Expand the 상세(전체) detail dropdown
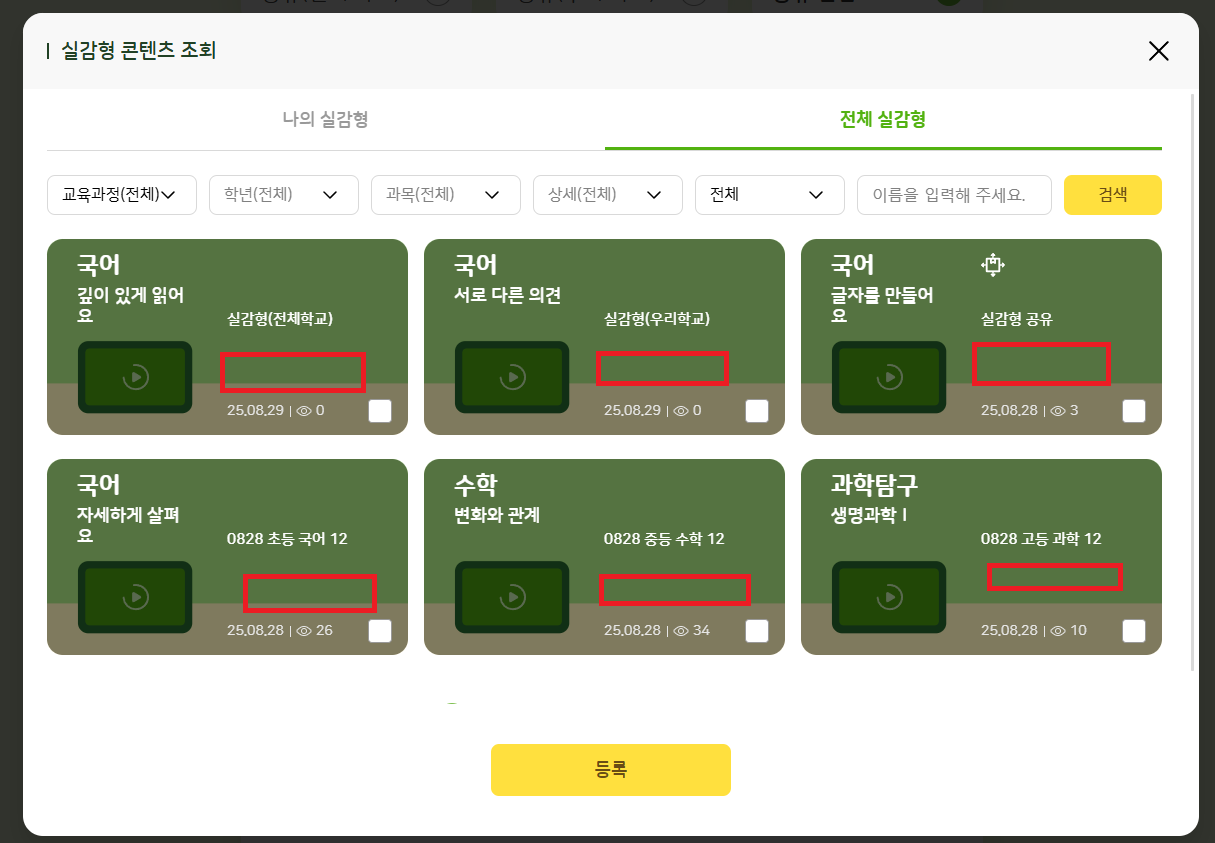This screenshot has height=843, width=1215. click(608, 195)
